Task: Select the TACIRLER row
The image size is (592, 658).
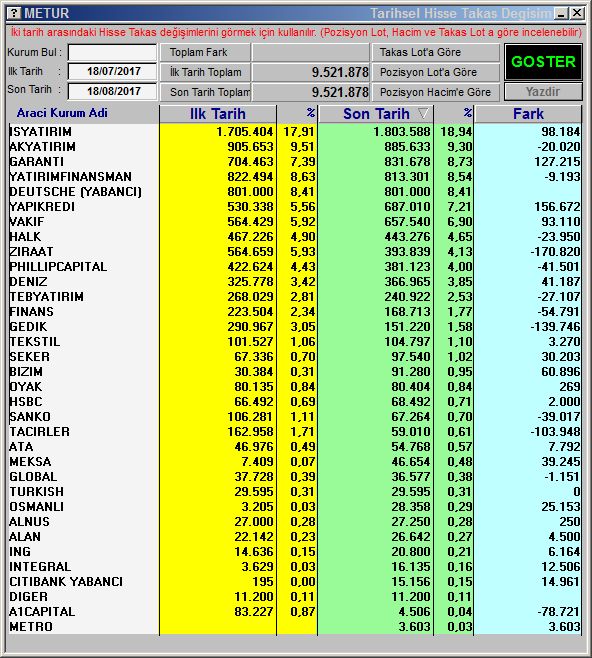Action: (295, 432)
